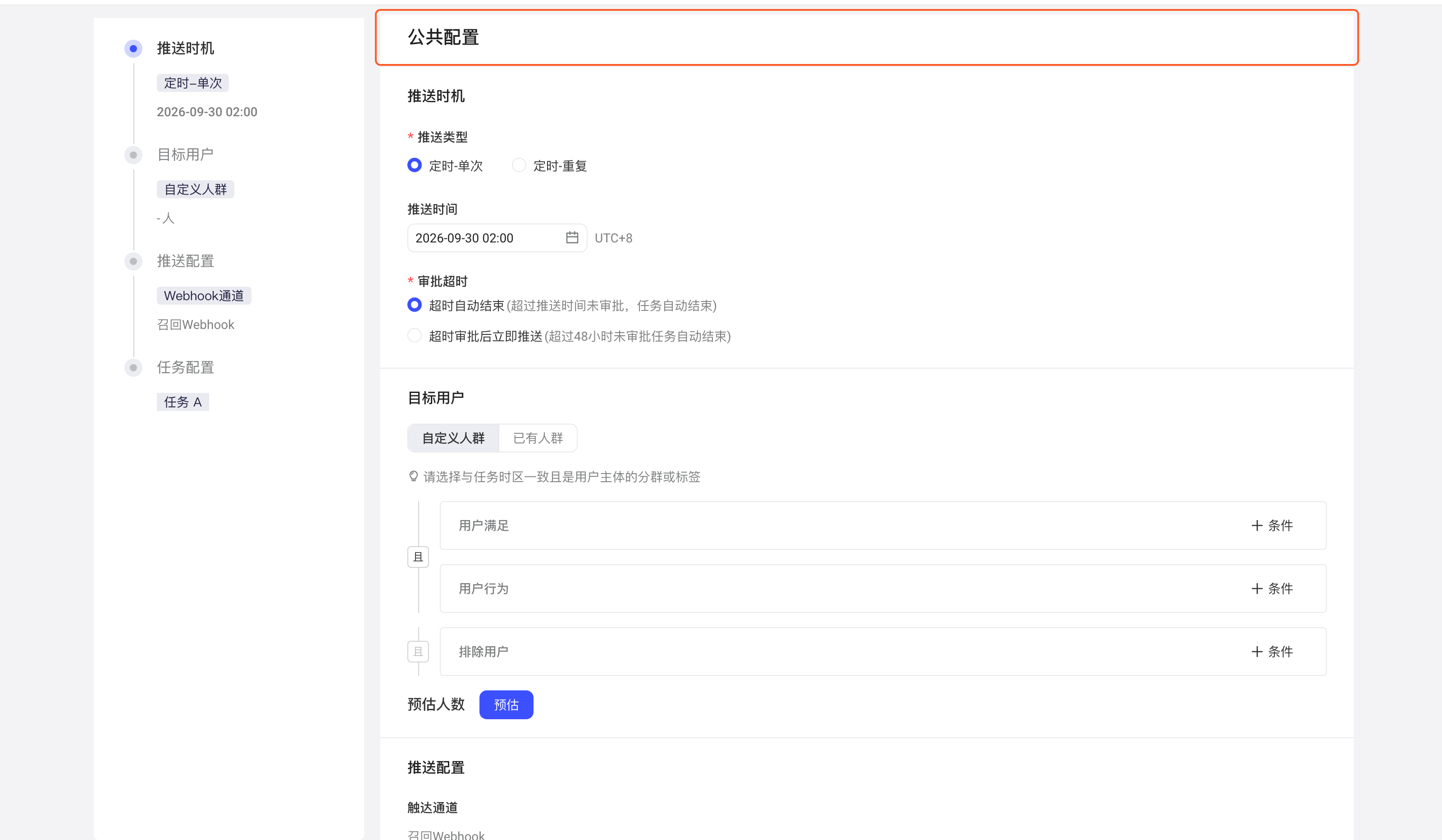Click the 触达通道 label
The width and height of the screenshot is (1442, 840).
[433, 808]
